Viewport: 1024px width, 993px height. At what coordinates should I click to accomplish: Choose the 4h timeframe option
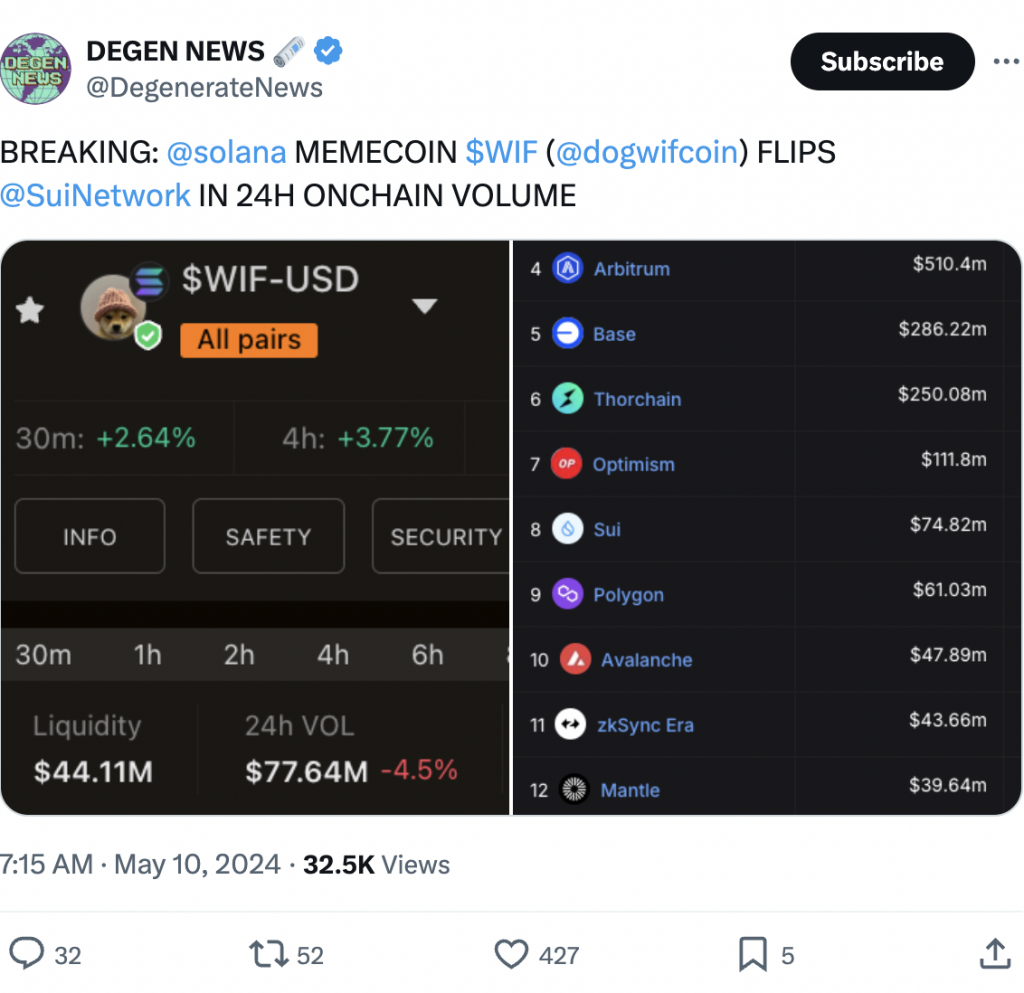(x=333, y=655)
